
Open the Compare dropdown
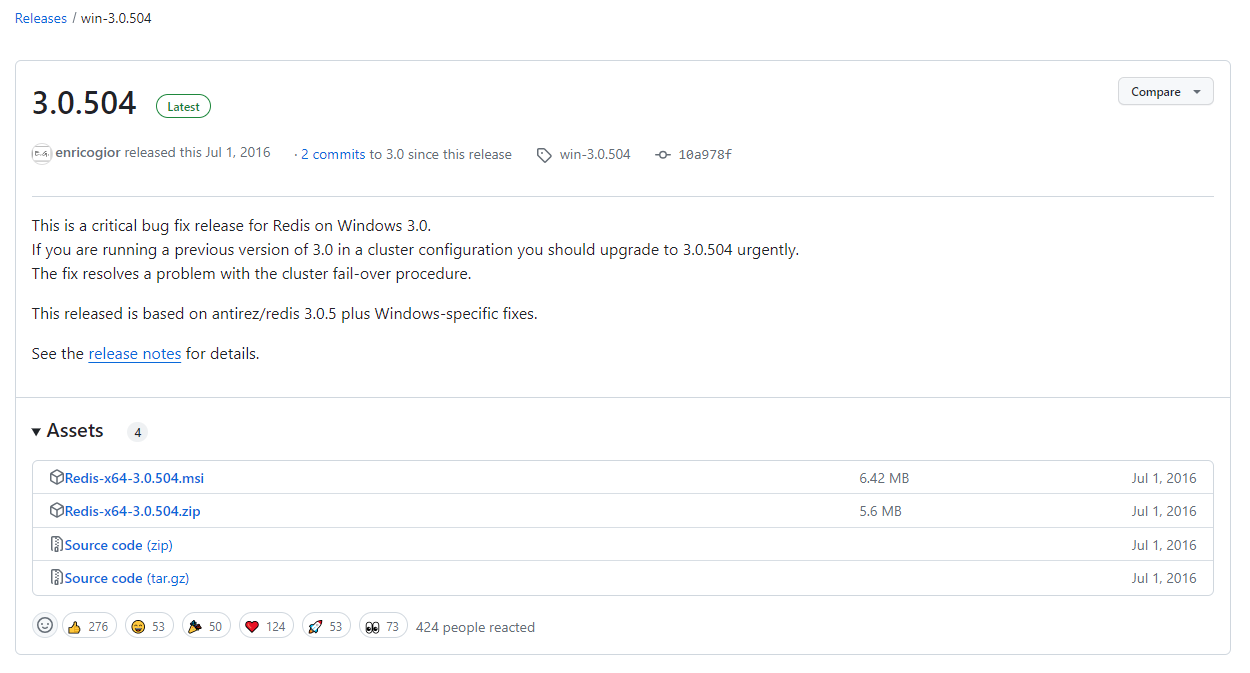tap(1165, 91)
